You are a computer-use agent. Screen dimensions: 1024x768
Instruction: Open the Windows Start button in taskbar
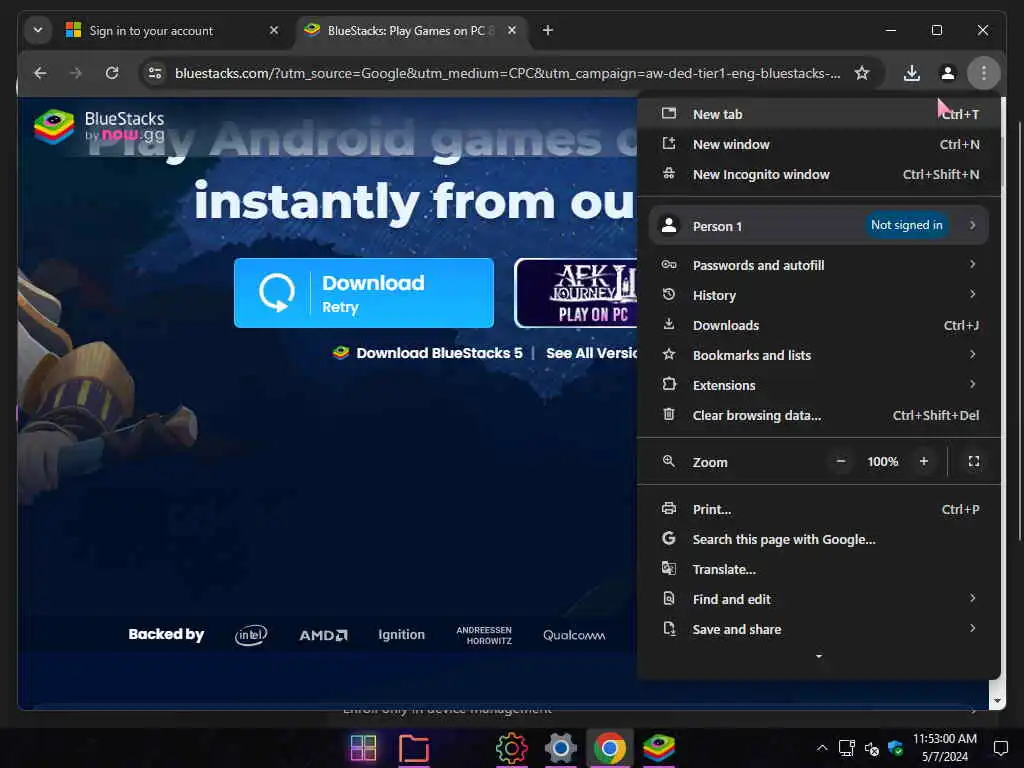364,748
